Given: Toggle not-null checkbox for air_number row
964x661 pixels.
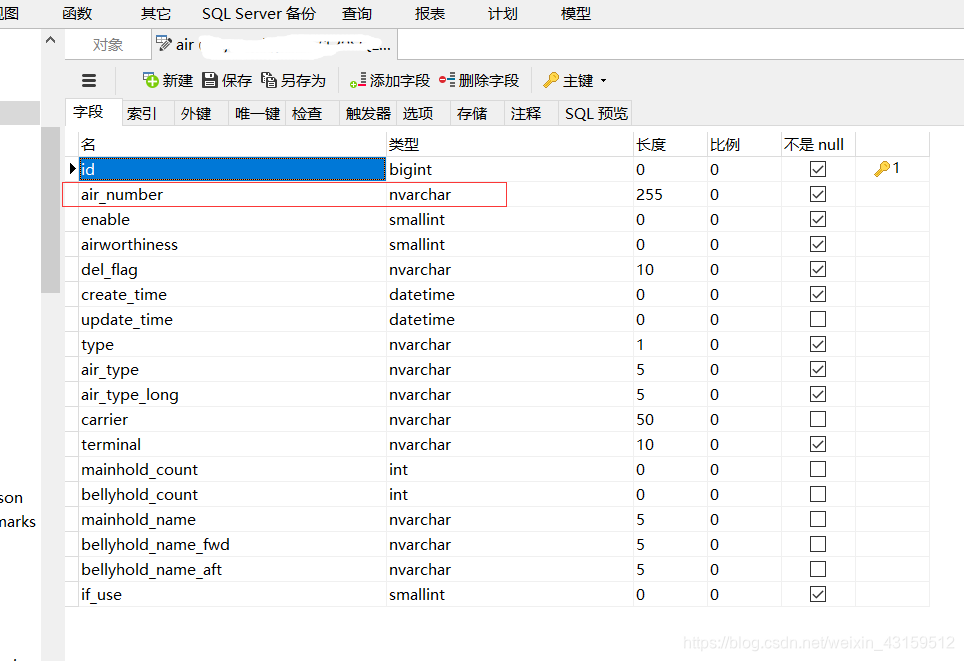Looking at the screenshot, I should [818, 194].
